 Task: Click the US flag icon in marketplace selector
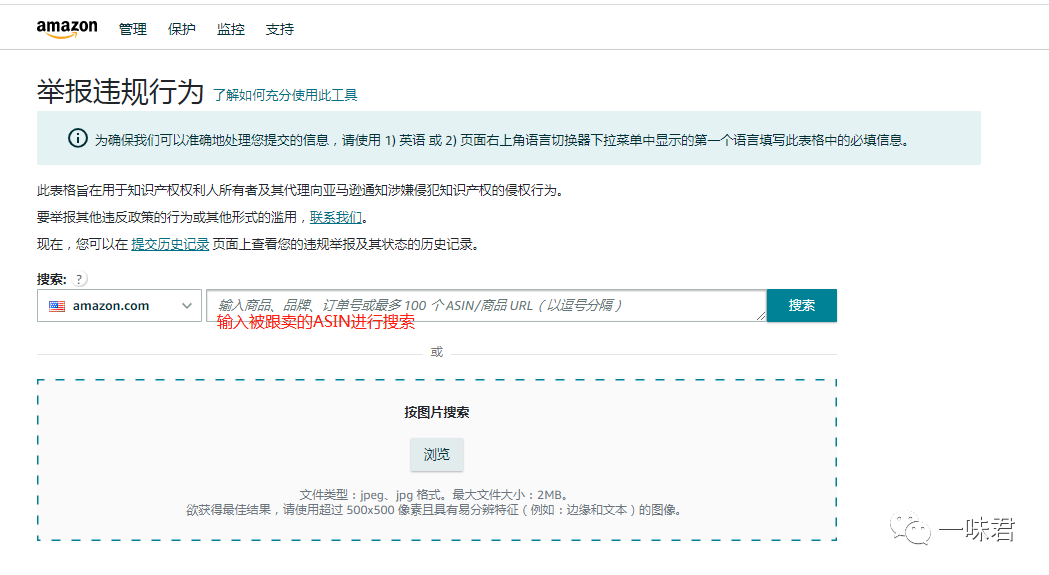pos(57,306)
